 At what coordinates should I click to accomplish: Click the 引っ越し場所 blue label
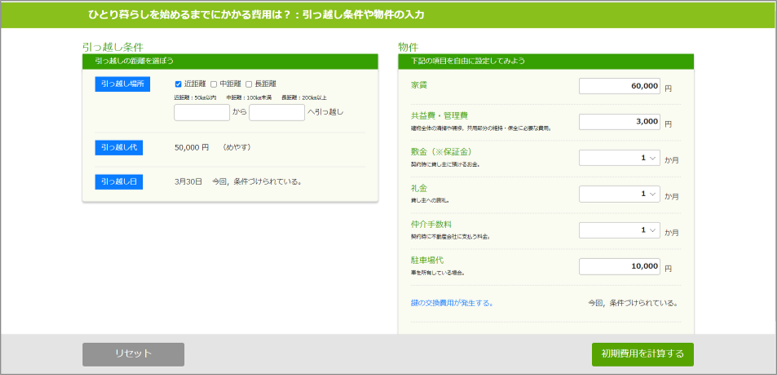click(x=122, y=84)
